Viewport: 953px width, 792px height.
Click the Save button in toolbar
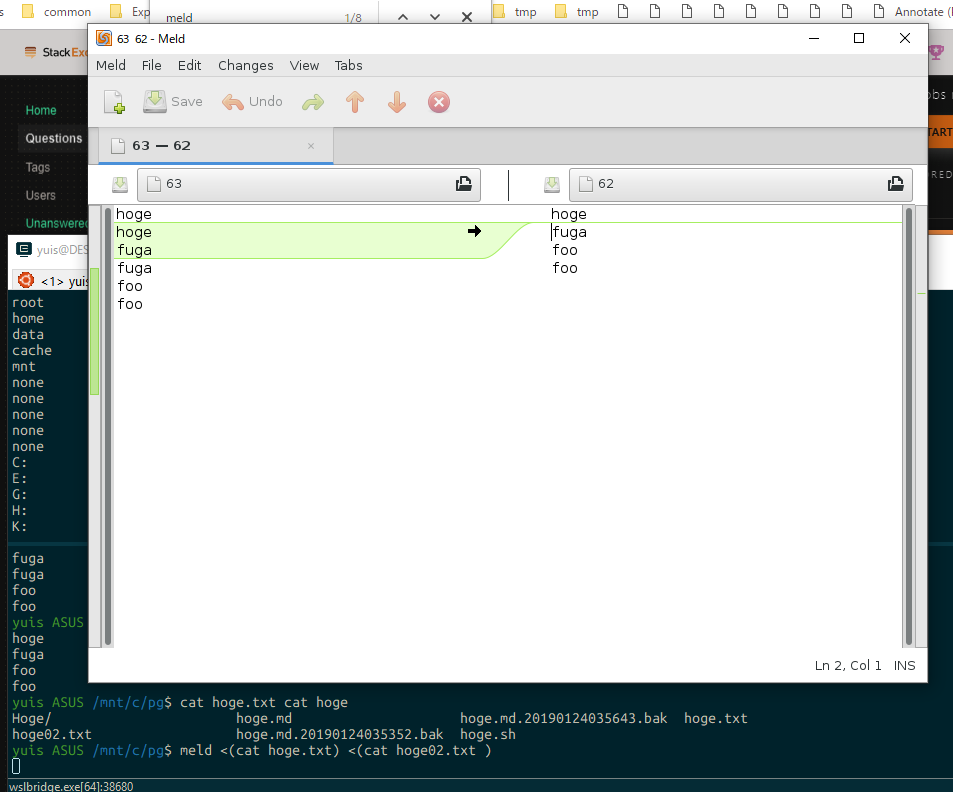point(173,102)
